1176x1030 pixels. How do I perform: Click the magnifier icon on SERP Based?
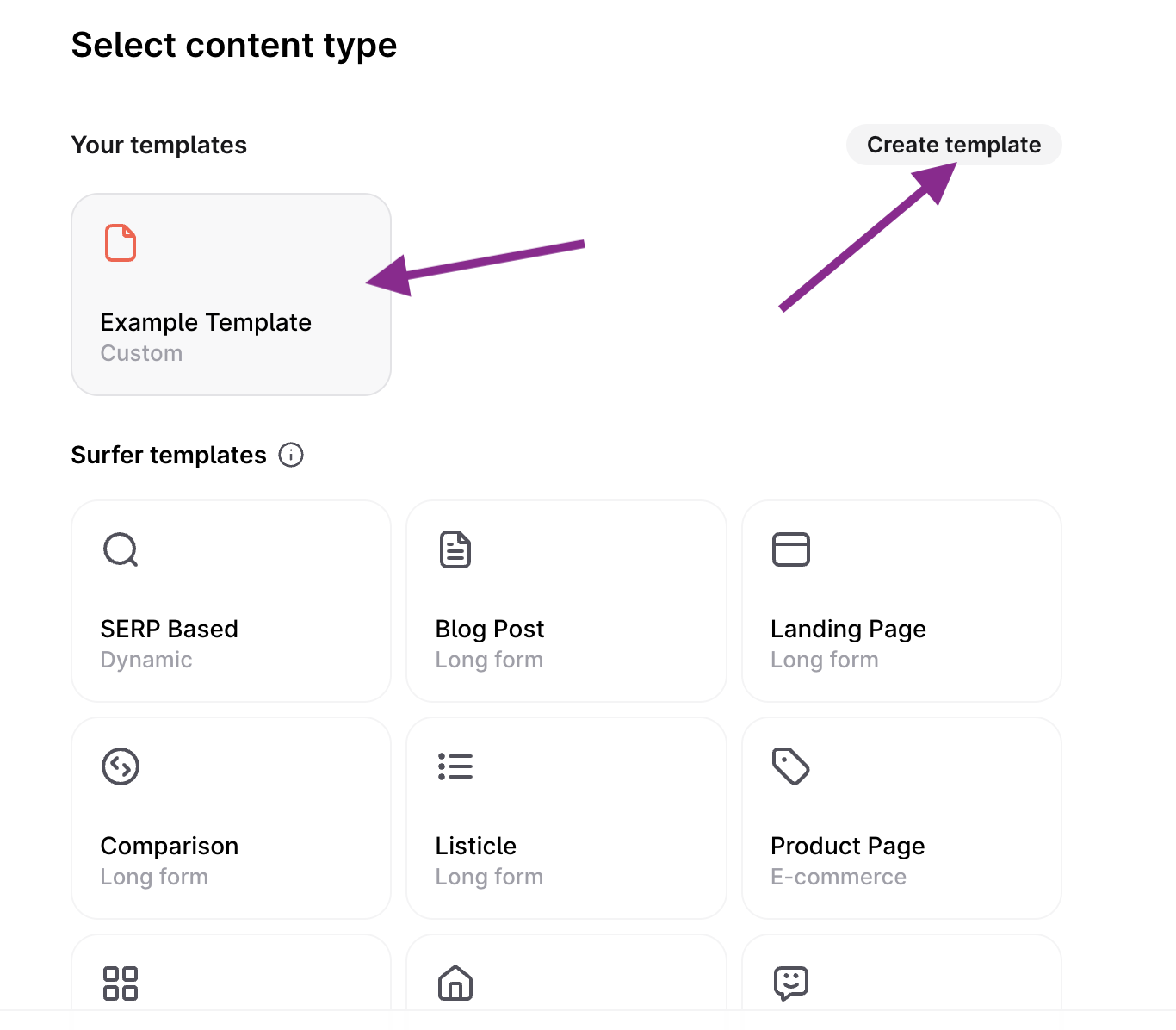(x=121, y=549)
